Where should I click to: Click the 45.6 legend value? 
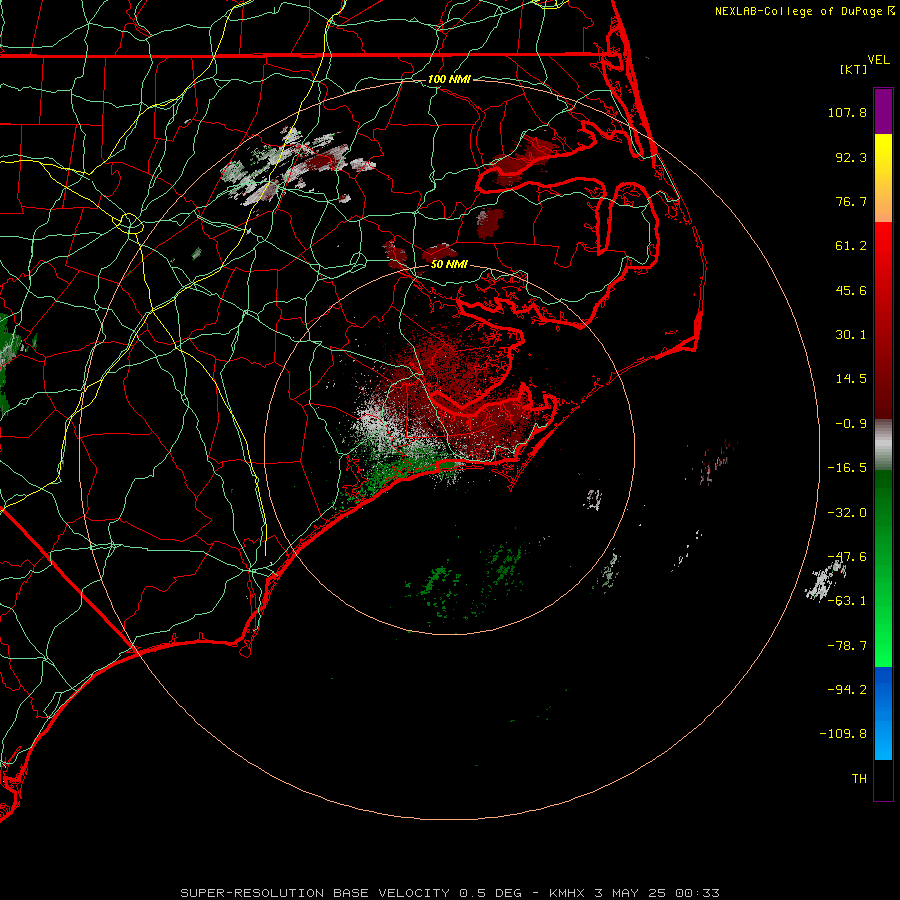point(851,290)
